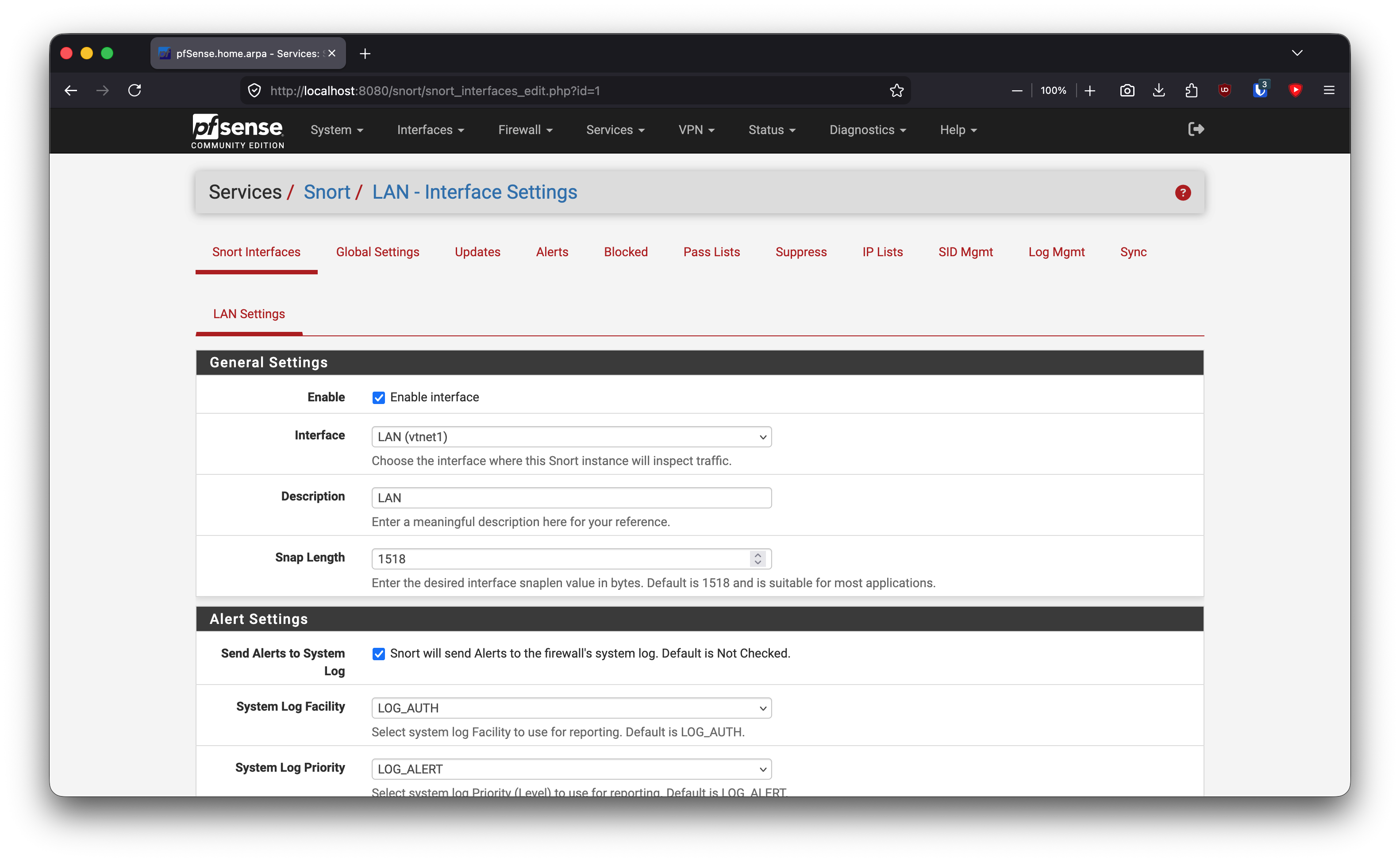The image size is (1400, 862).
Task: Open the downloads panel
Action: click(x=1159, y=91)
